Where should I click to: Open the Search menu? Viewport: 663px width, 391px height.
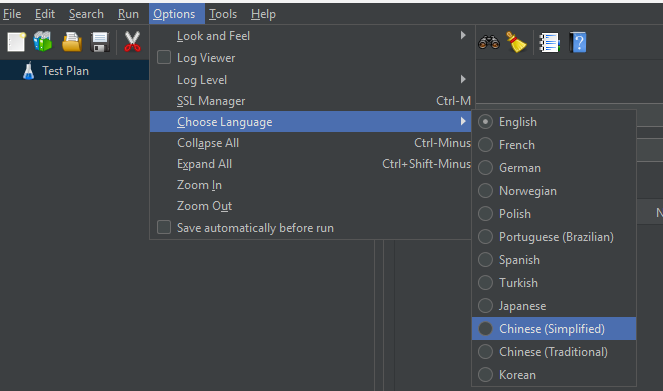coord(86,14)
